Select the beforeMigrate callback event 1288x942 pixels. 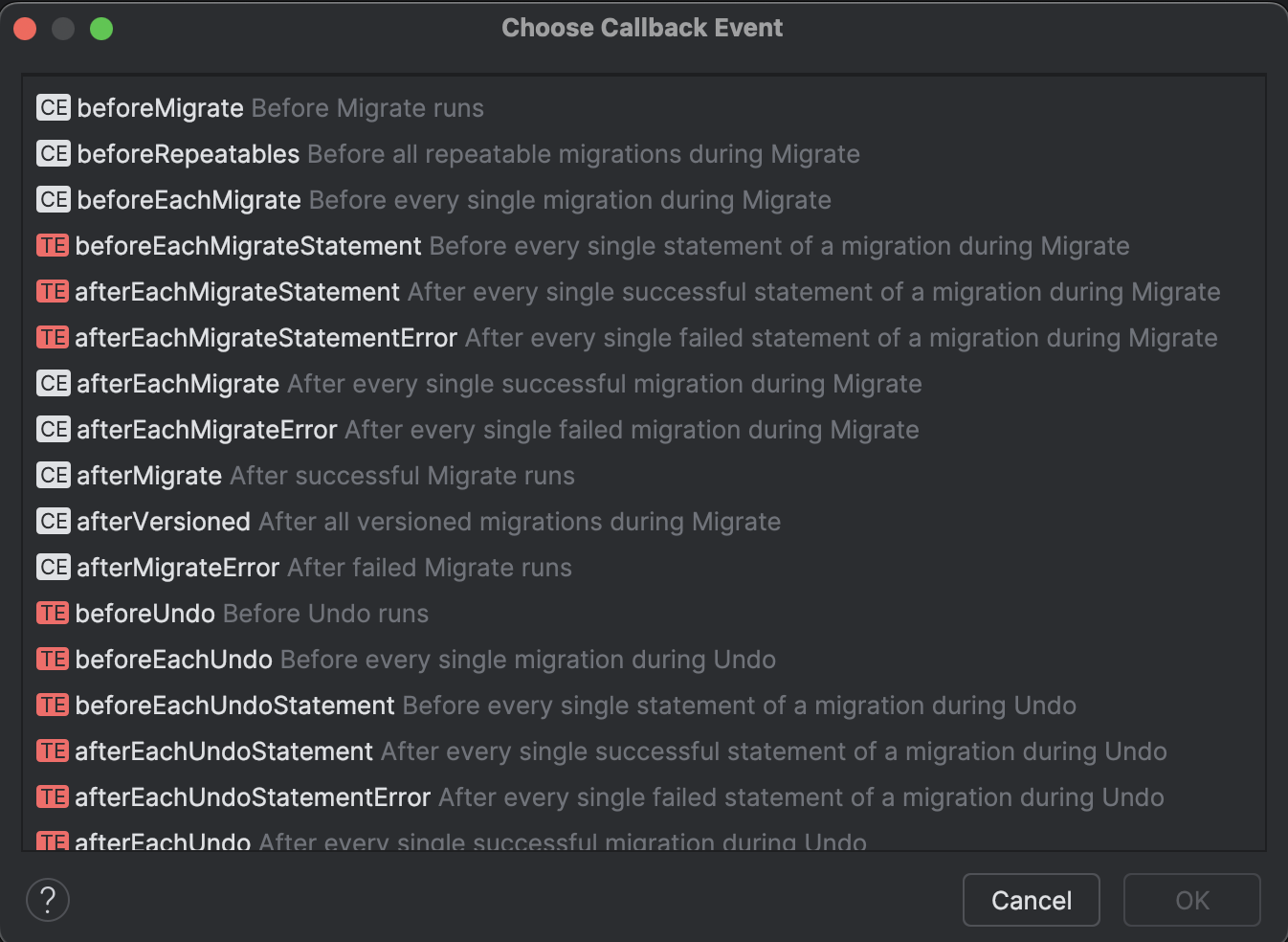tap(161, 107)
